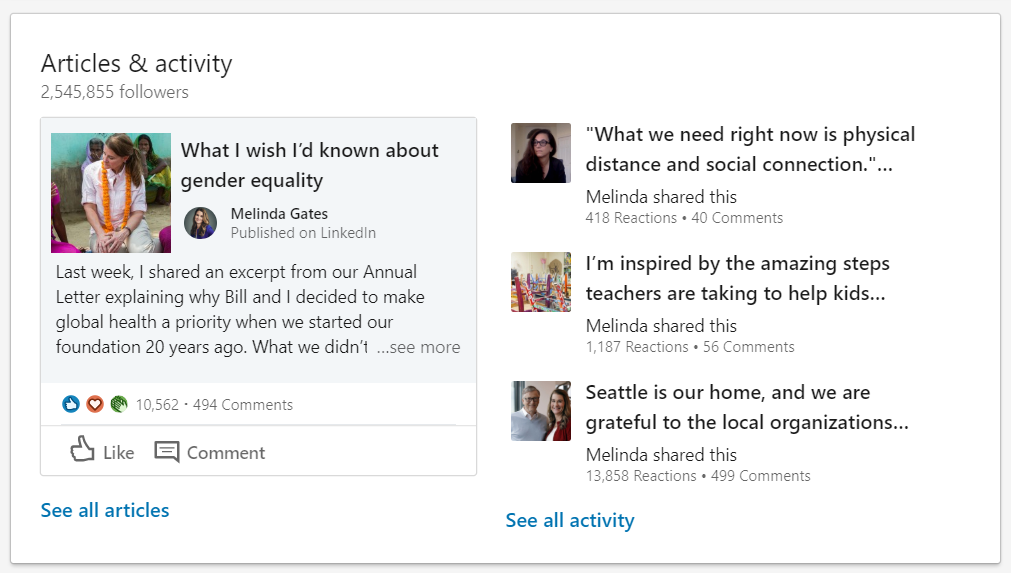The image size is (1011, 573).
Task: Click the green clapping reaction icon
Action: coord(119,404)
